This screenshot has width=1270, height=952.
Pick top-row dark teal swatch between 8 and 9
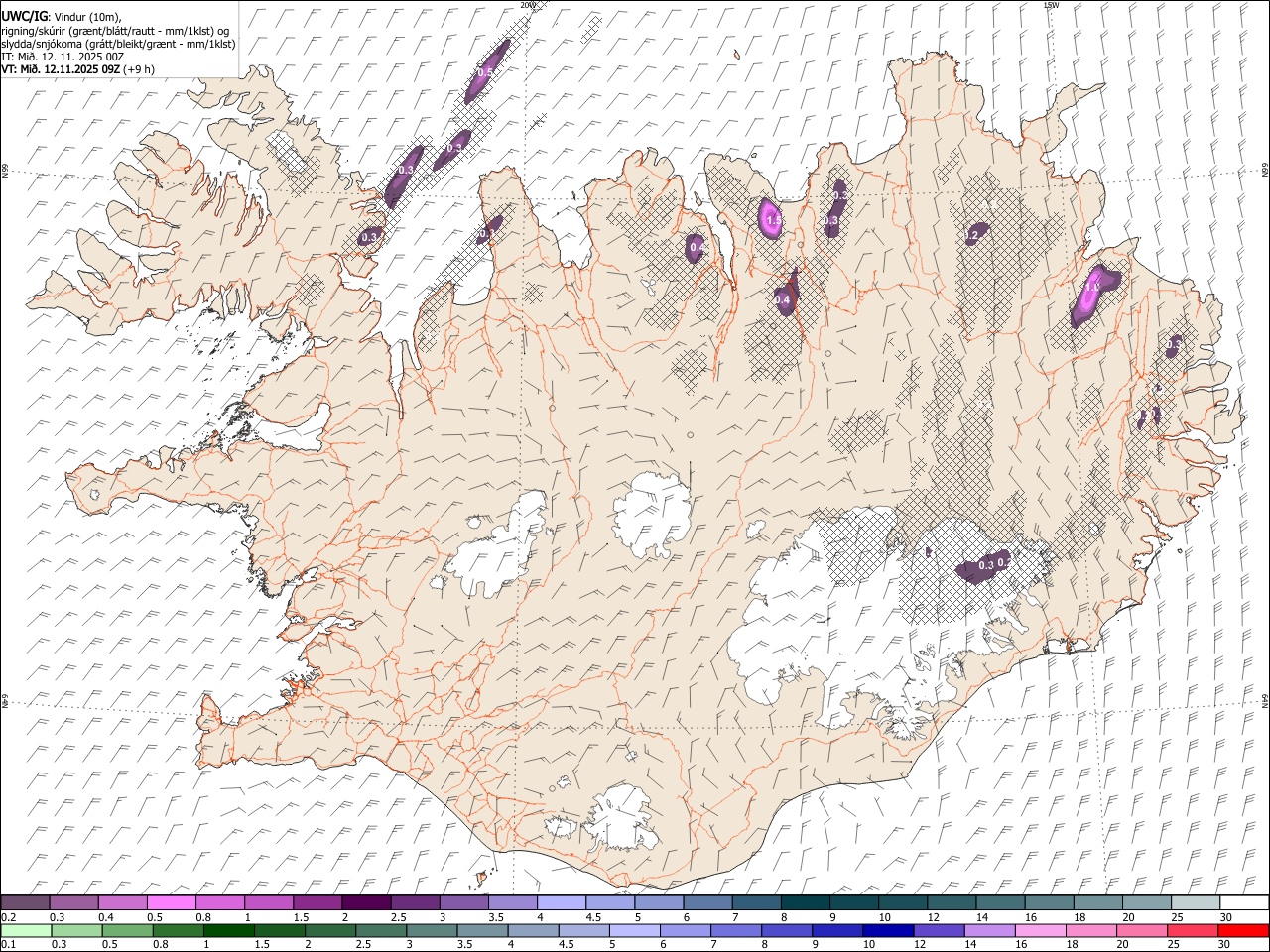pyautogui.click(x=805, y=903)
